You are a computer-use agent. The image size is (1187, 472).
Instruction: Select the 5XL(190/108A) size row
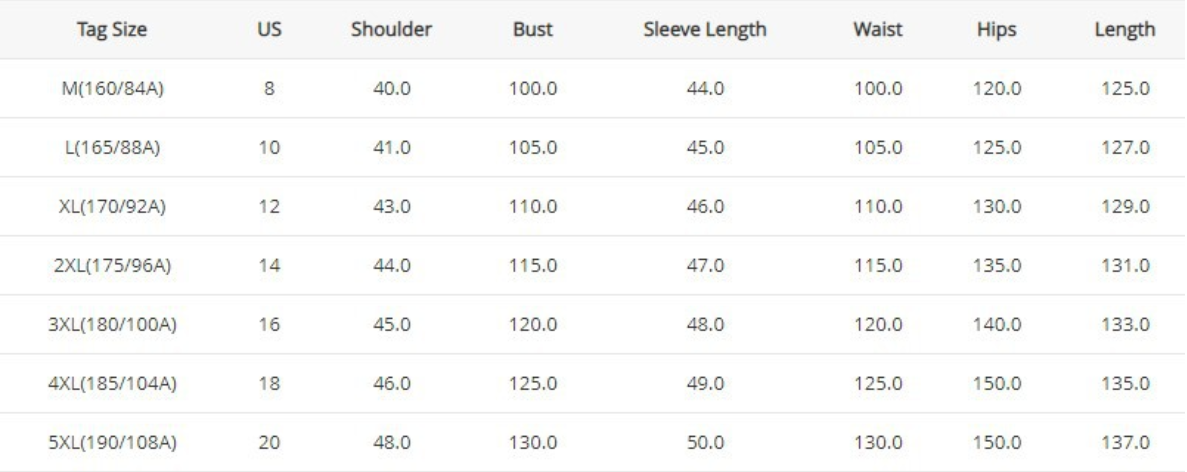coord(112,443)
